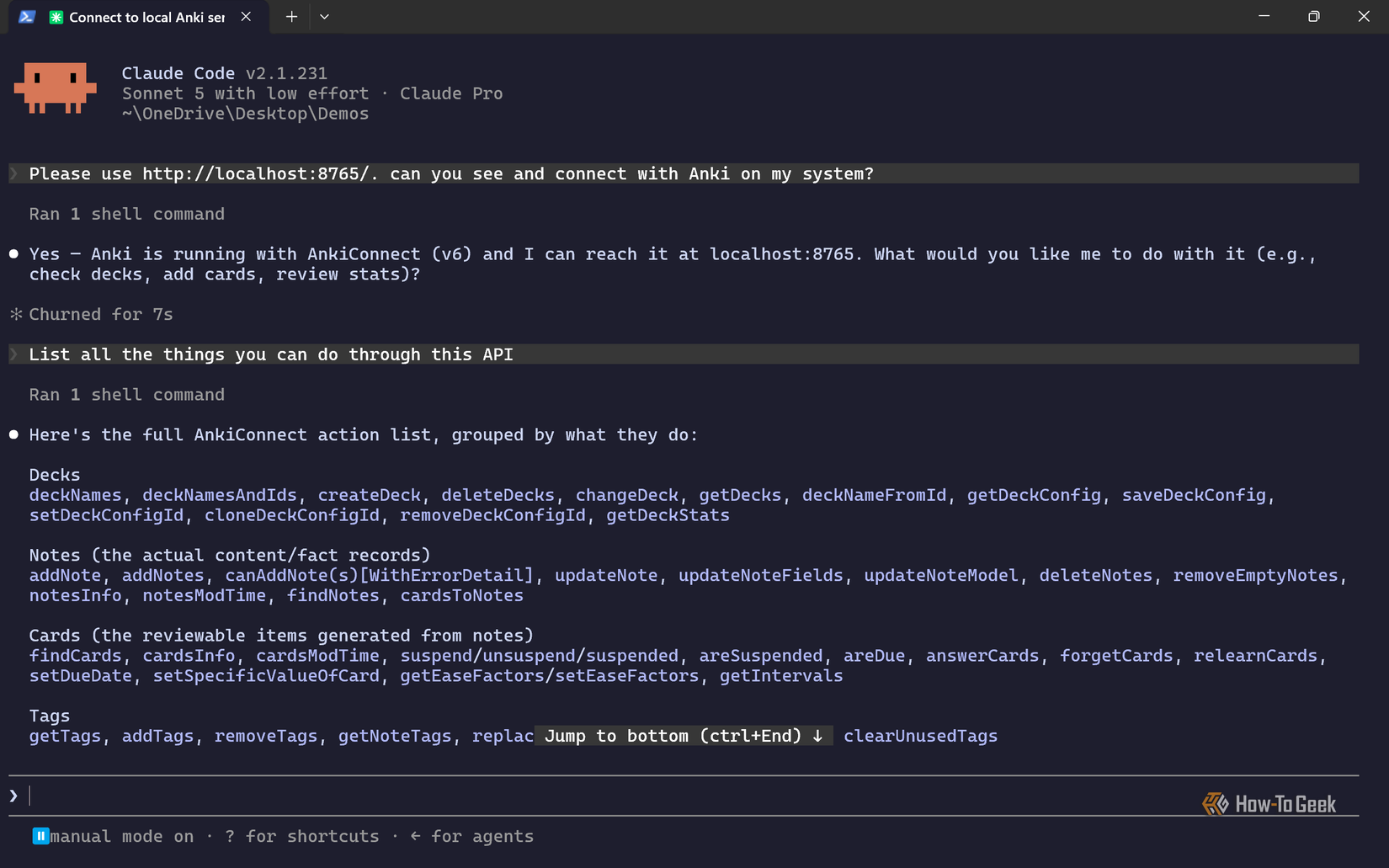Click the "deckNames" action name
1389x868 pixels.
point(75,495)
